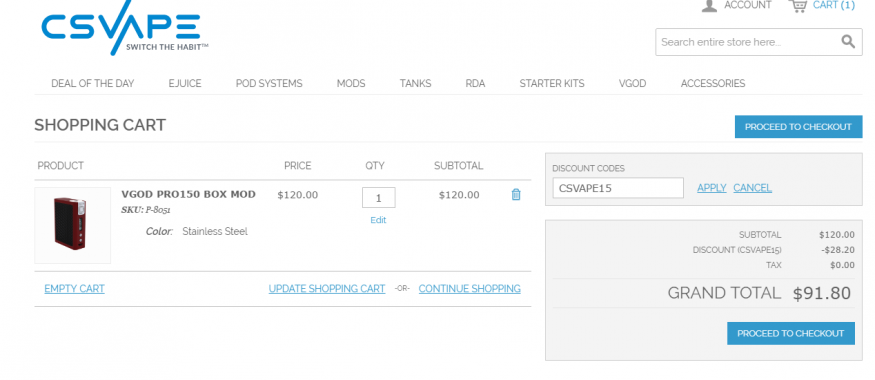Viewport: 875px width, 380px height.
Task: Open the shopping cart icon
Action: point(797,6)
